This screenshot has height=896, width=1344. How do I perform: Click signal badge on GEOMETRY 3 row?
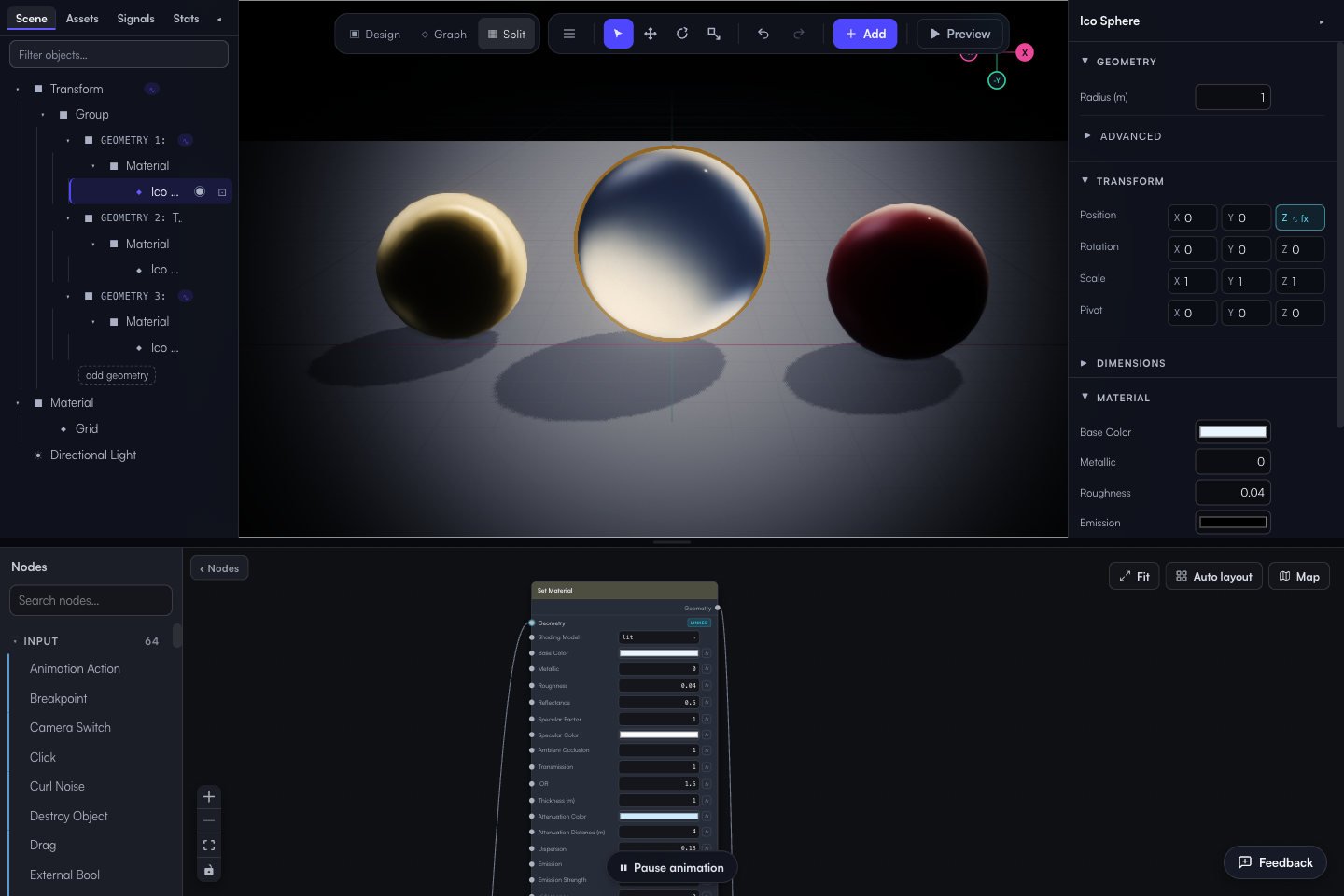186,296
